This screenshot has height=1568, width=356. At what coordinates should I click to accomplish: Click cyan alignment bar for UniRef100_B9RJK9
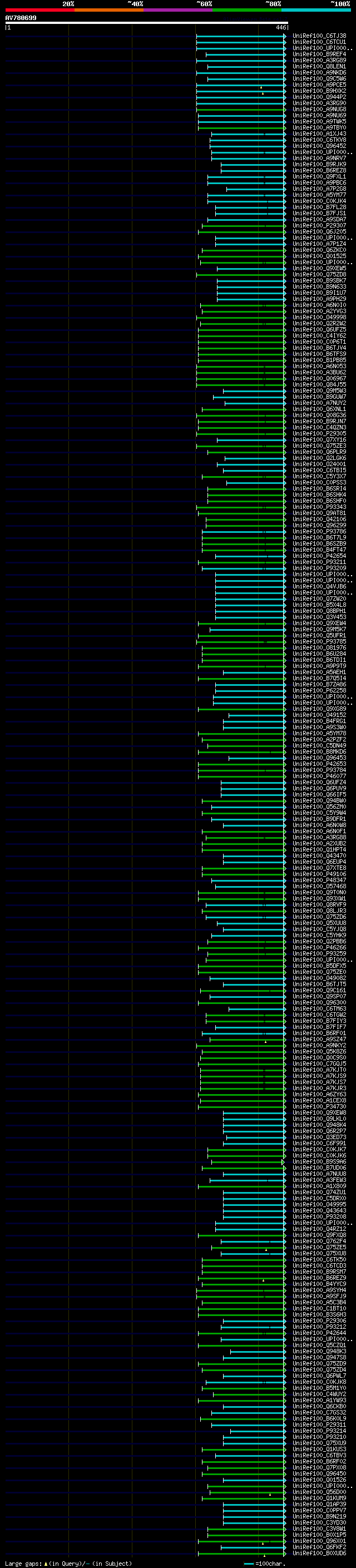(253, 164)
